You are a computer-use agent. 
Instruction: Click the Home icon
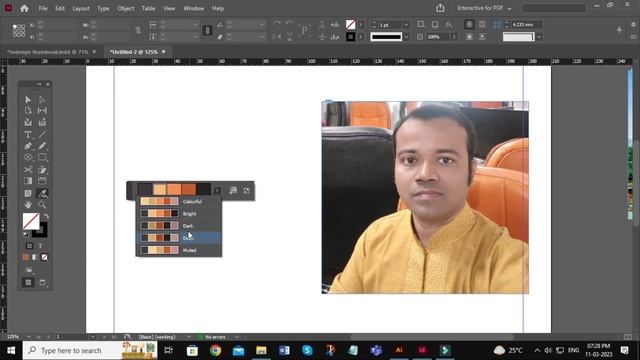24,8
